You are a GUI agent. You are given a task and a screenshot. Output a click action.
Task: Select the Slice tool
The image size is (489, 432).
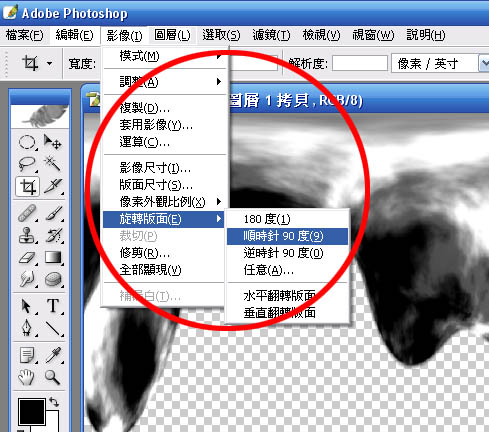pos(53,187)
